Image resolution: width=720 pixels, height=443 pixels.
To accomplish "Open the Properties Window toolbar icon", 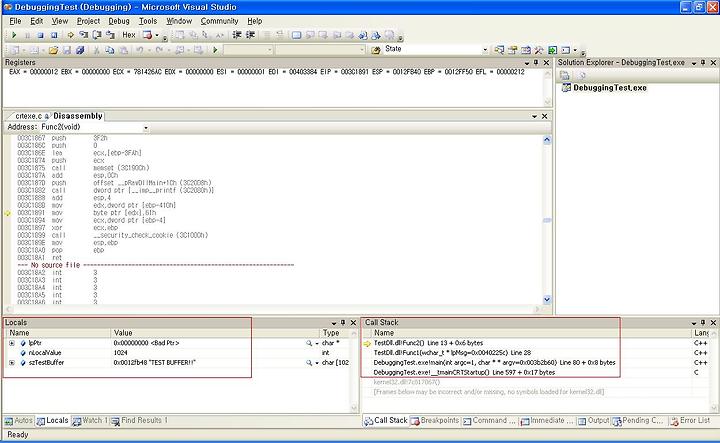I will [512, 50].
